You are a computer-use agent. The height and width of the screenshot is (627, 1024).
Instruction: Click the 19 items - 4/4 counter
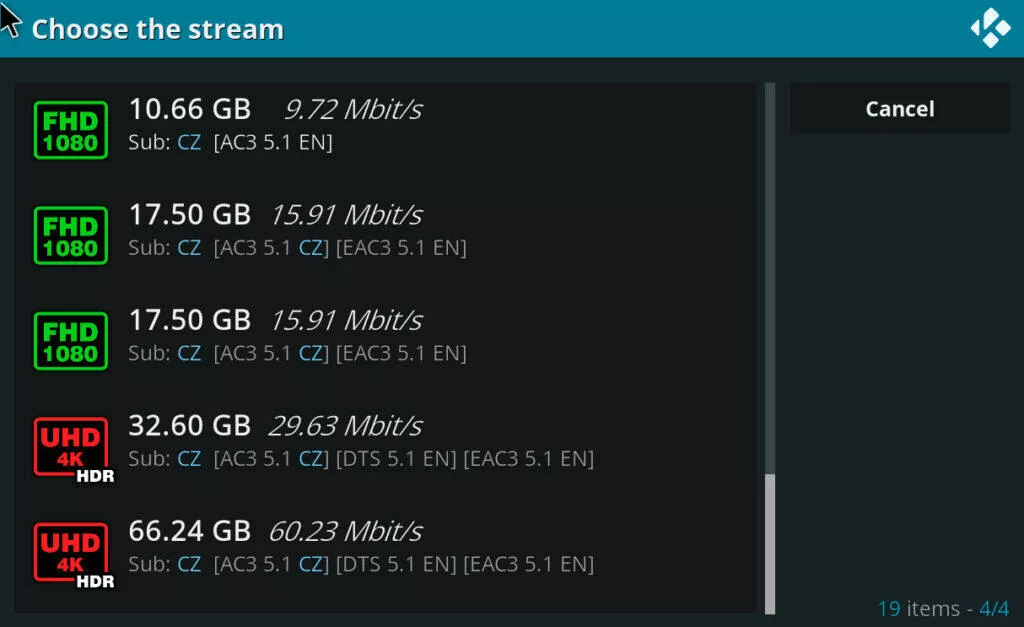943,609
